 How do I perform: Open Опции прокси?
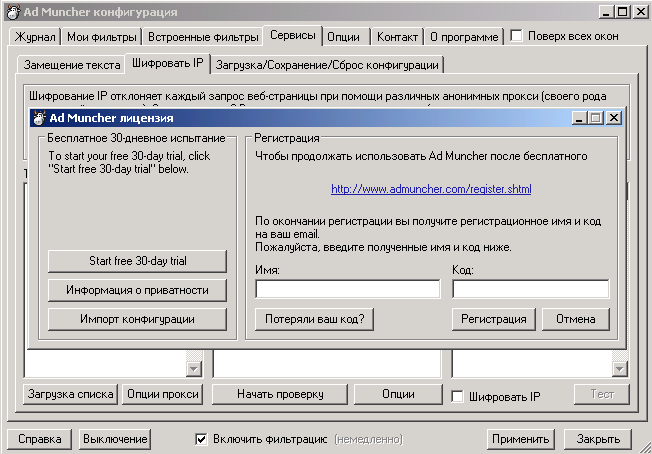tap(163, 394)
